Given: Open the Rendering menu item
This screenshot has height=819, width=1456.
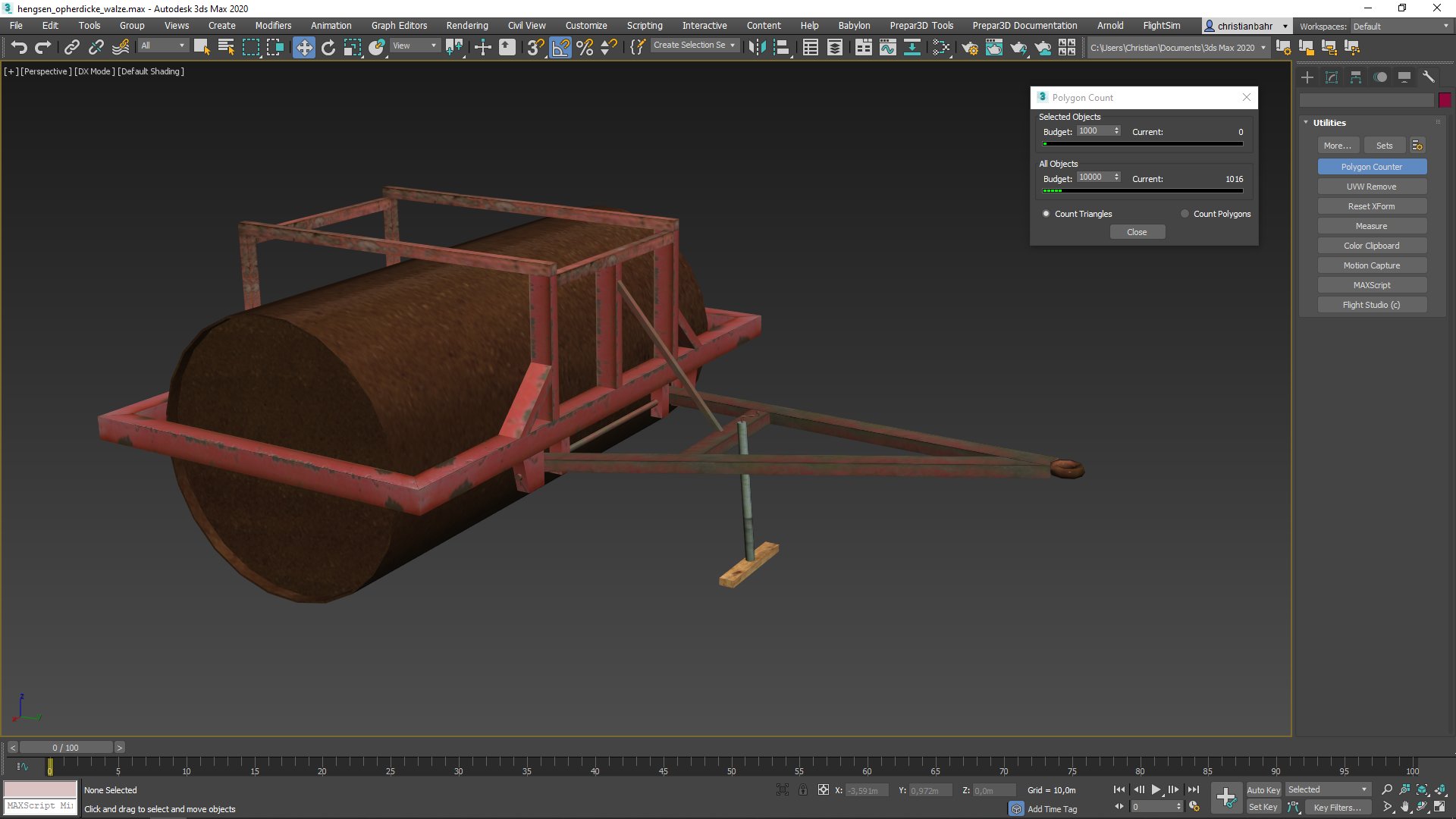Looking at the screenshot, I should point(467,25).
